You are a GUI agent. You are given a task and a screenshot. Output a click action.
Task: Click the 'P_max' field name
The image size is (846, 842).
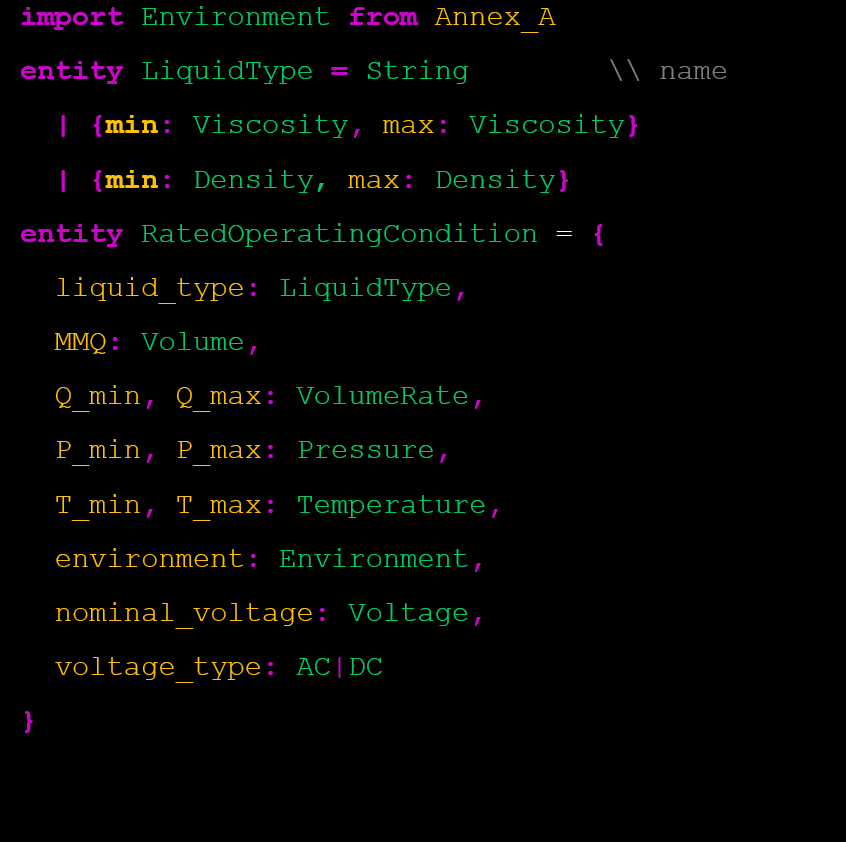[x=219, y=450]
